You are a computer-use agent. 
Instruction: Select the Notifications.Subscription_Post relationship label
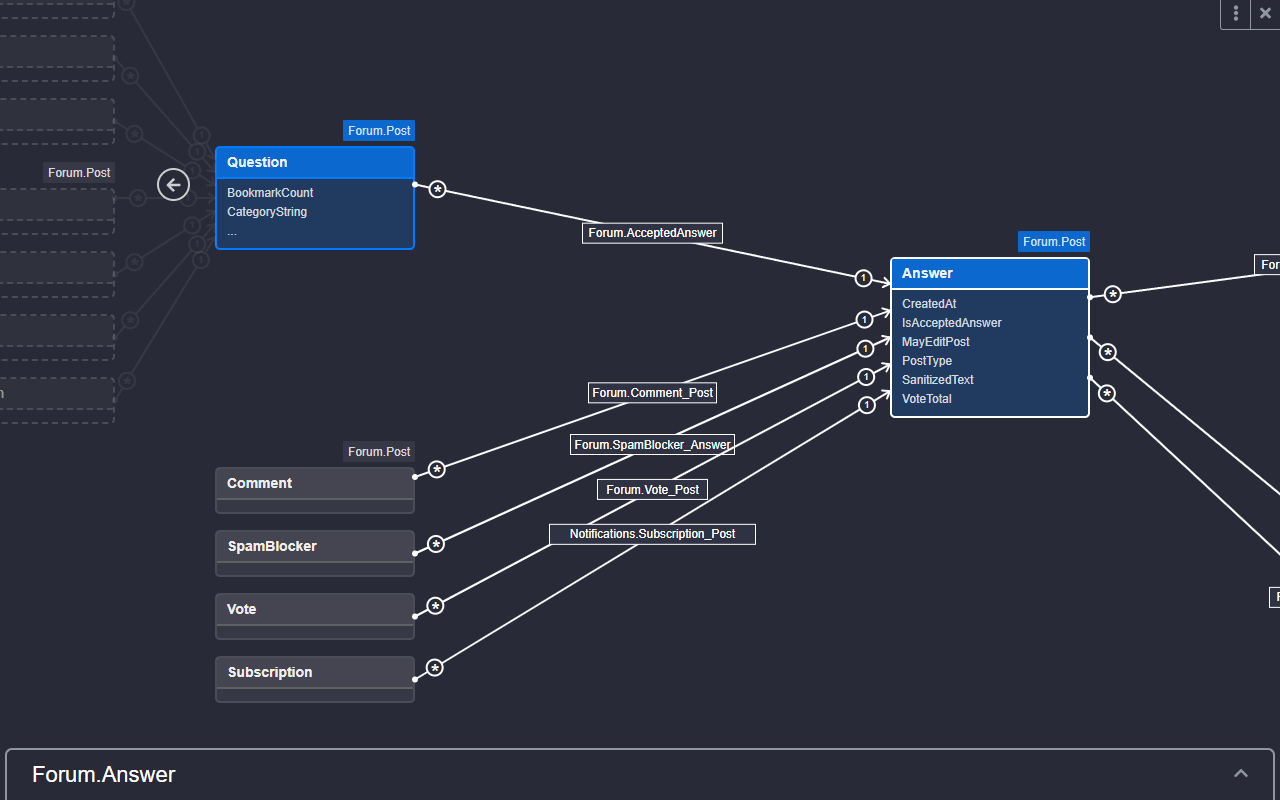point(652,533)
